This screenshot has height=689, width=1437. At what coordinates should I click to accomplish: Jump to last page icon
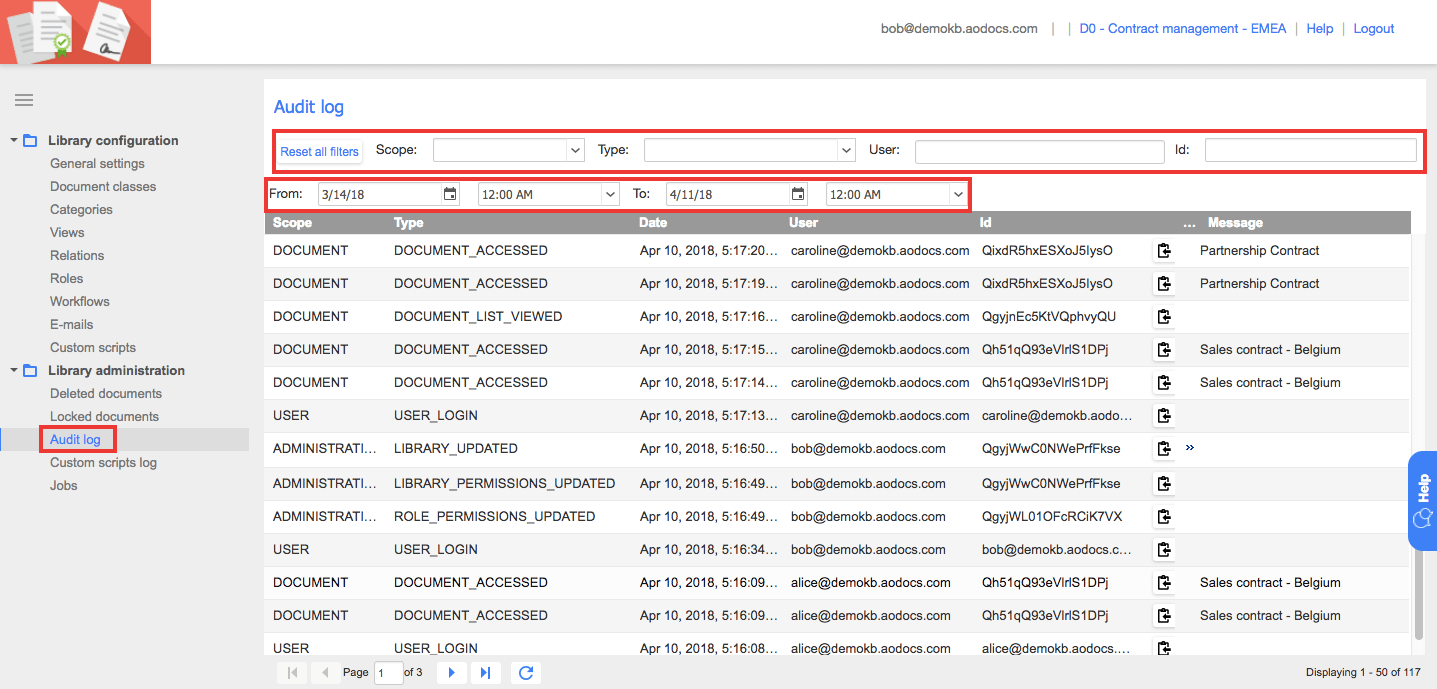[485, 673]
